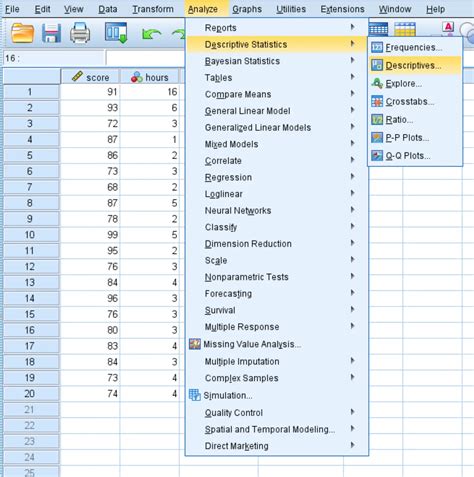
Task: Click the Simulation grid icon
Action: tap(195, 395)
